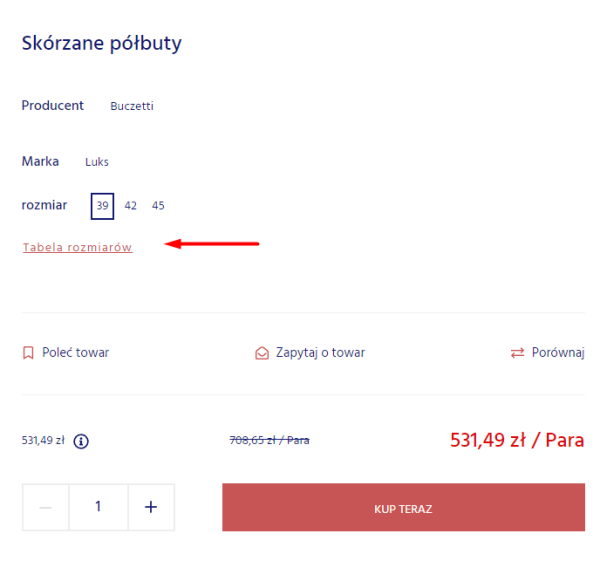
Task: Click the crossed-out price 708,65 zł
Action: (269, 440)
